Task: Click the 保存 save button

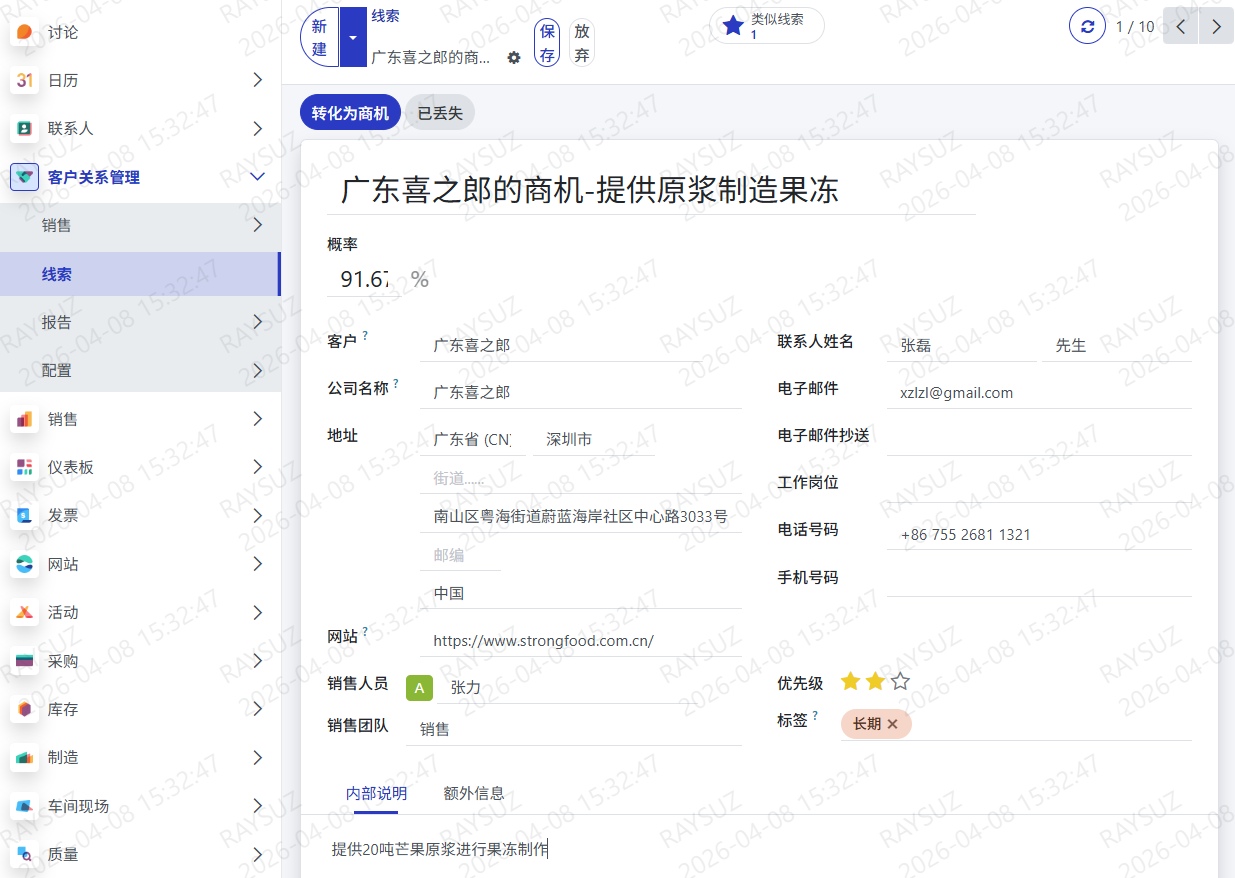Action: pos(547,44)
